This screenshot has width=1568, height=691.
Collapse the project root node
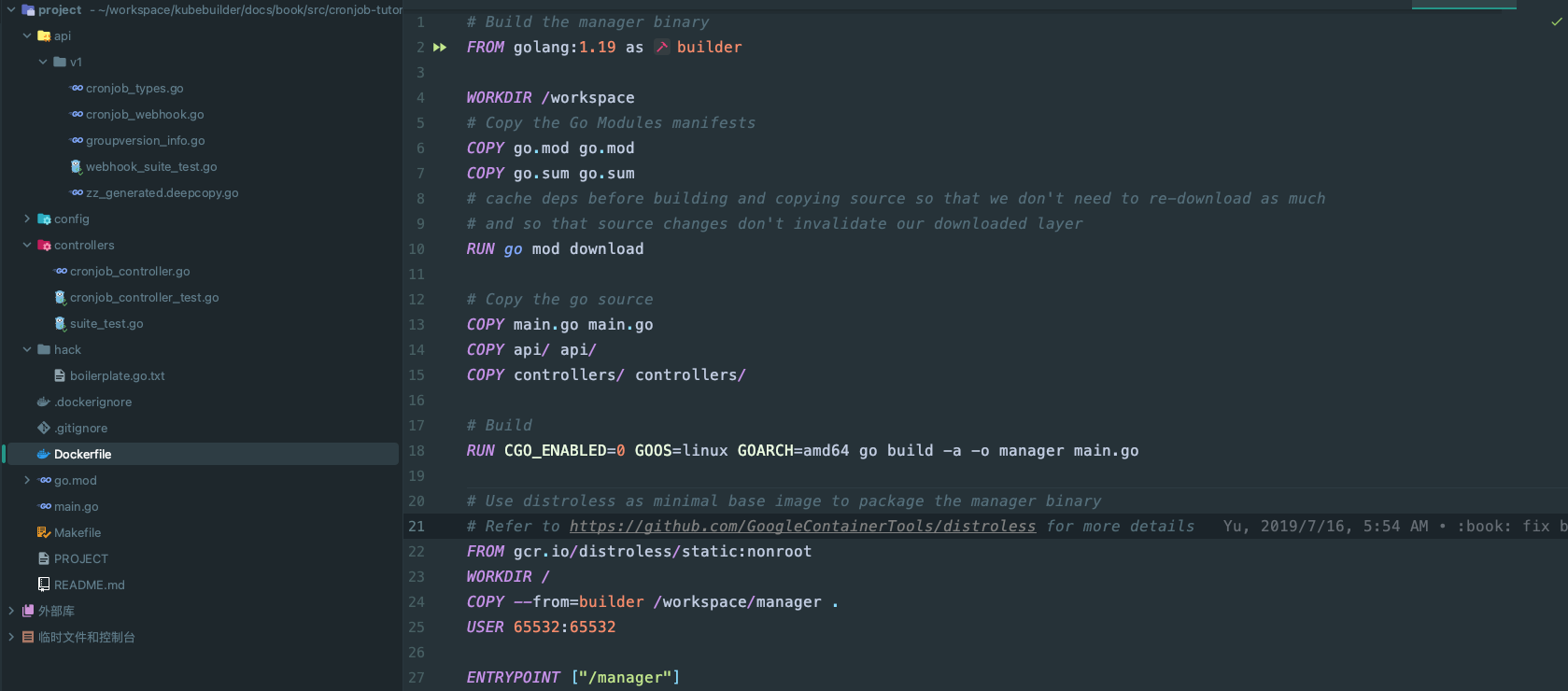point(11,9)
